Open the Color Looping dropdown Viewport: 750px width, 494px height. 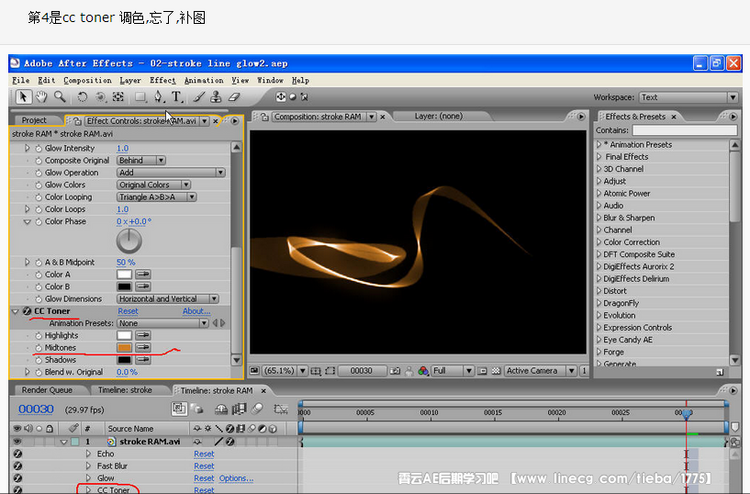156,197
